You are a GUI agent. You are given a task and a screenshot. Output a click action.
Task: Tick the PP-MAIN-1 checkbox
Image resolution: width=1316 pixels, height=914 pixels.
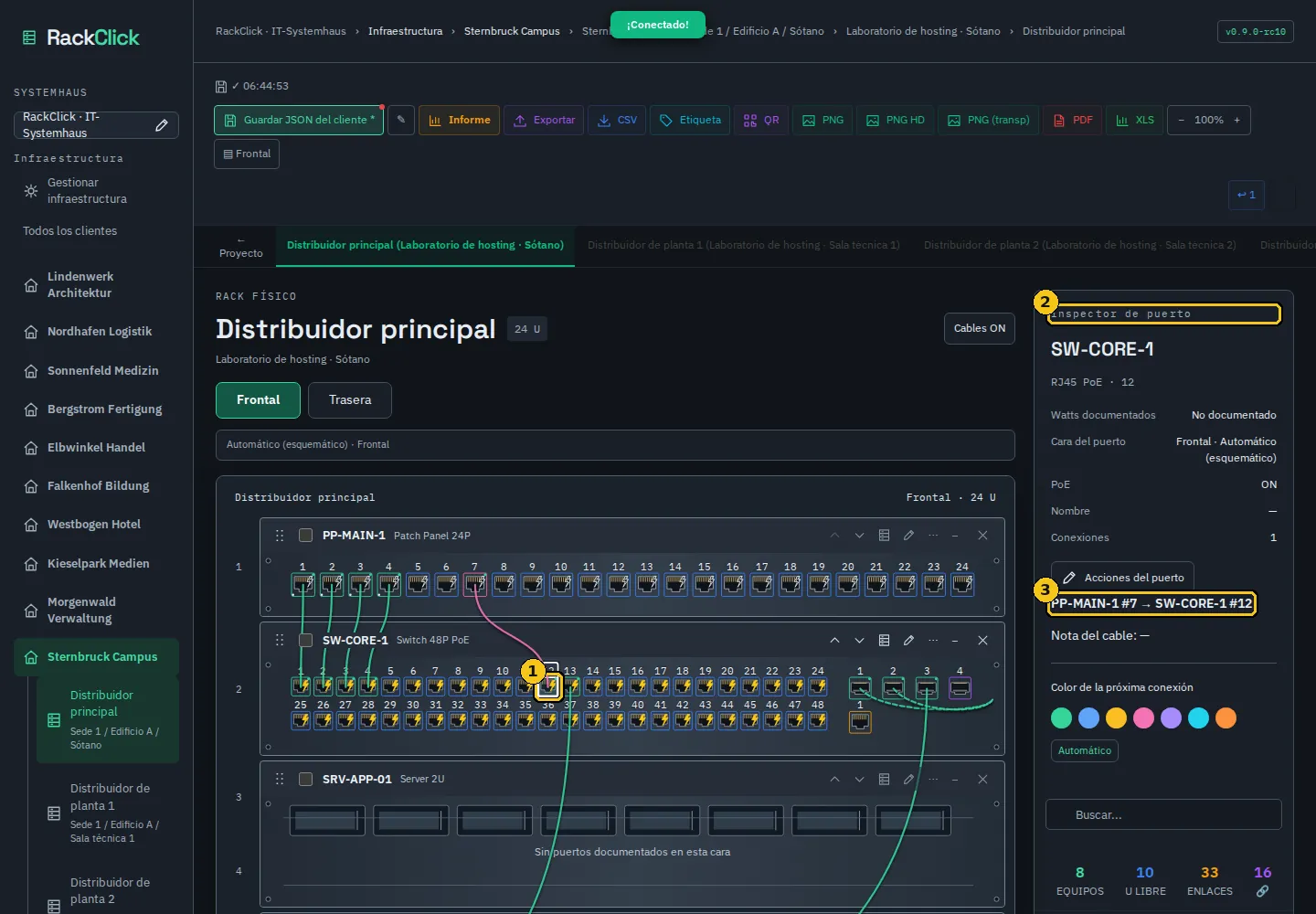[306, 536]
